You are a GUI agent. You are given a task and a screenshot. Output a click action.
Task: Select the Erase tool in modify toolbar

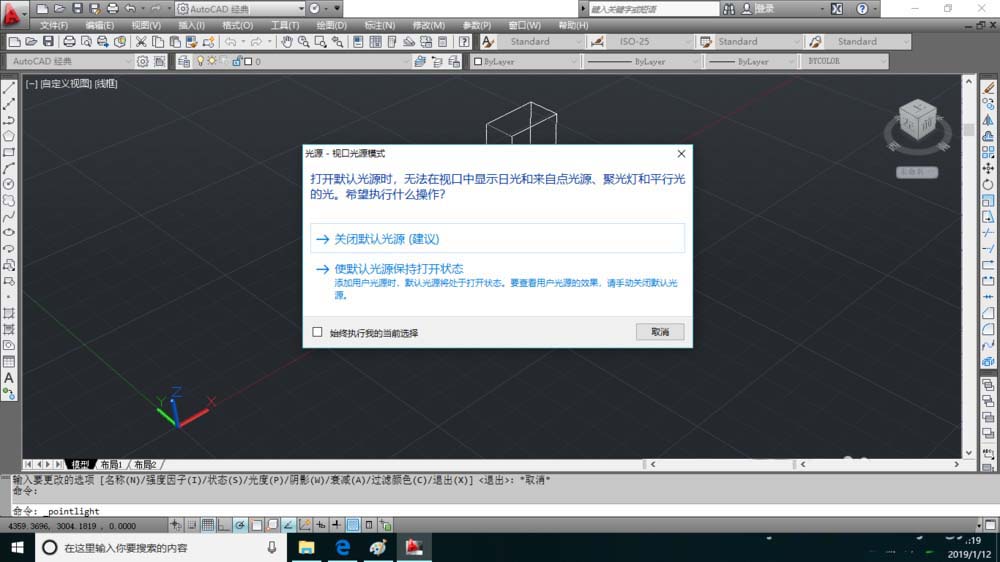[988, 87]
